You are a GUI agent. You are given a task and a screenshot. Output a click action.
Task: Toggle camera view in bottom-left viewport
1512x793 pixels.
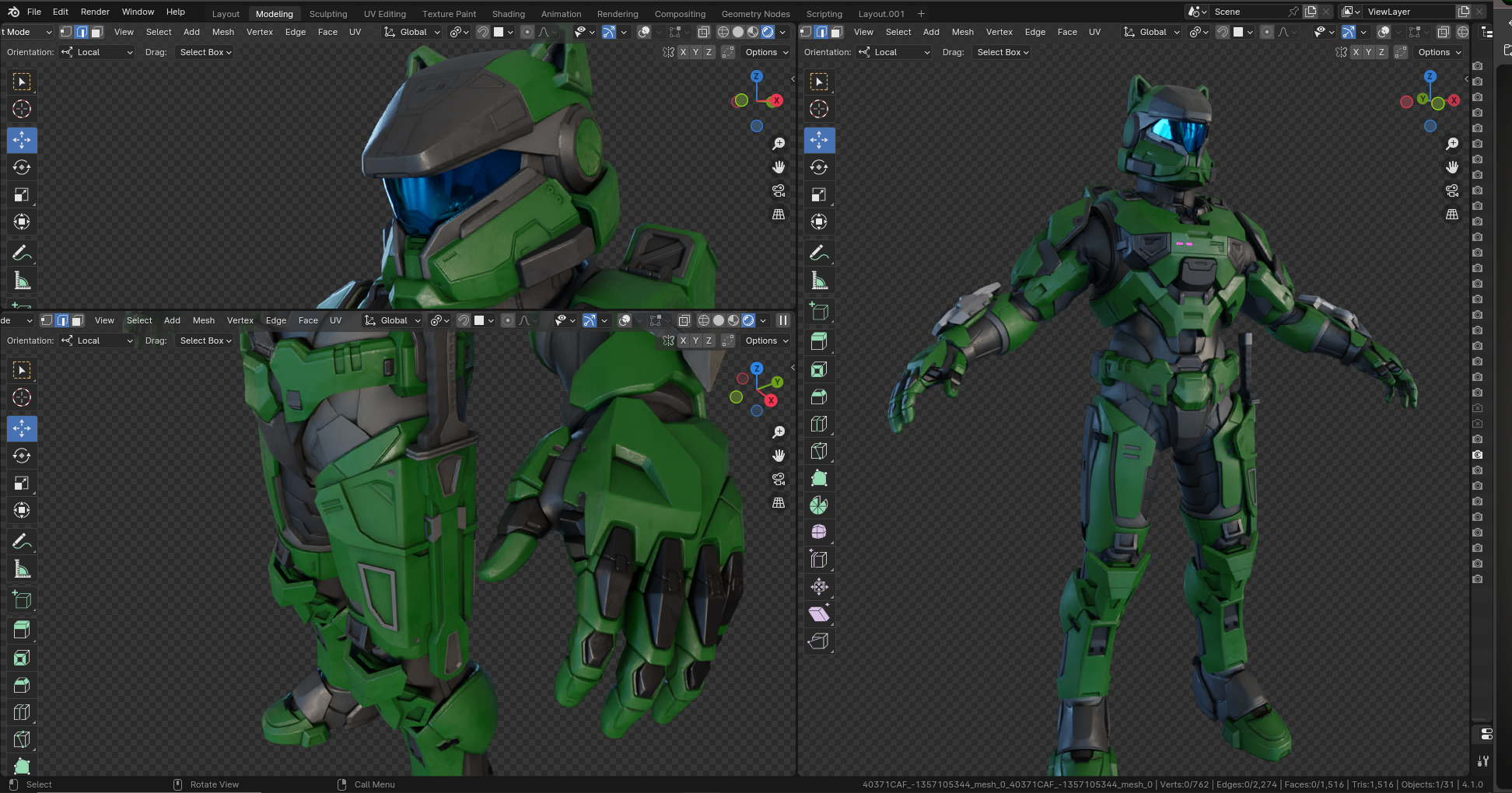pyautogui.click(x=779, y=479)
